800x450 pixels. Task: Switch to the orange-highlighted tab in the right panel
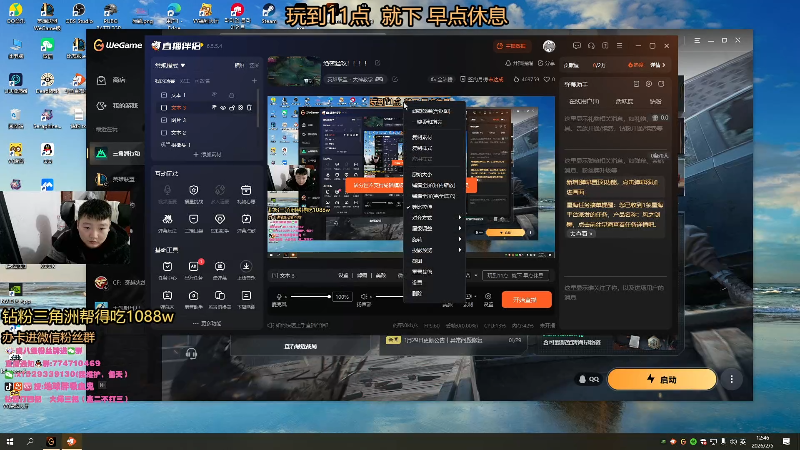pyautogui.click(x=636, y=65)
